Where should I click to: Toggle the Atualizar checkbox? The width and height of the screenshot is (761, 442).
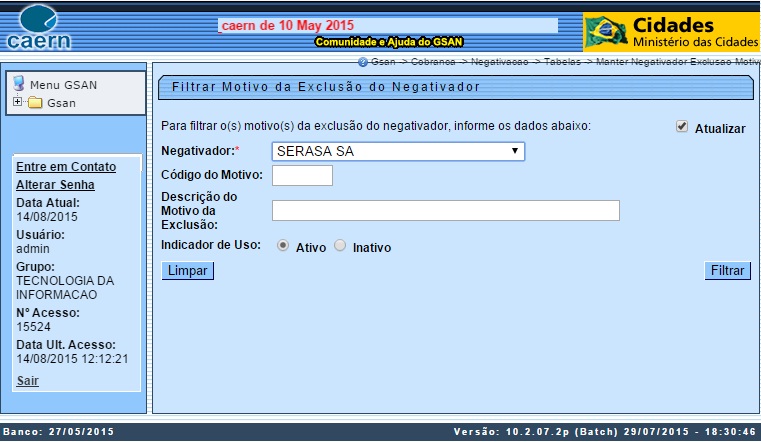682,127
